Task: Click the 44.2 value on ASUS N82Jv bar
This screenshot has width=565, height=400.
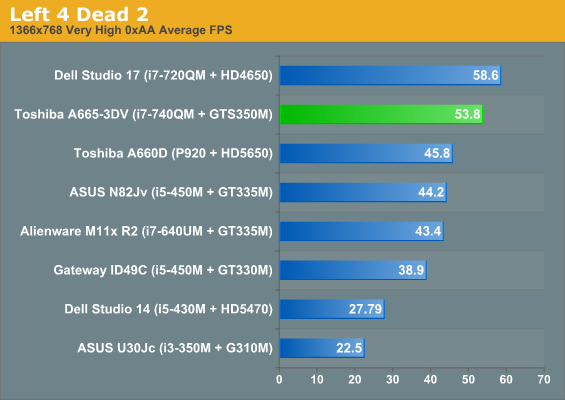Action: click(x=431, y=192)
